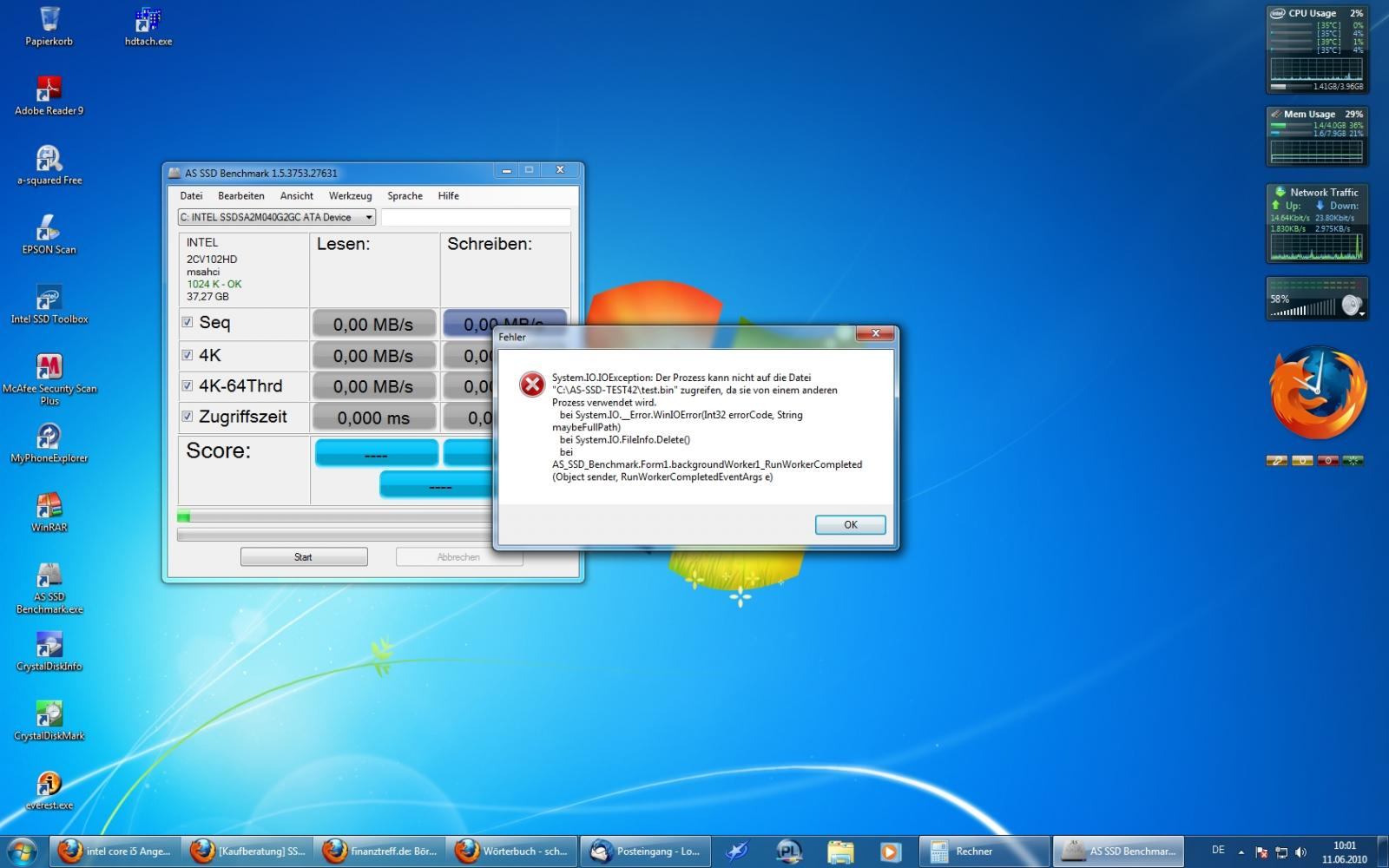The image size is (1389, 868).
Task: Launch the everest.exe desktop icon
Action: (x=49, y=790)
